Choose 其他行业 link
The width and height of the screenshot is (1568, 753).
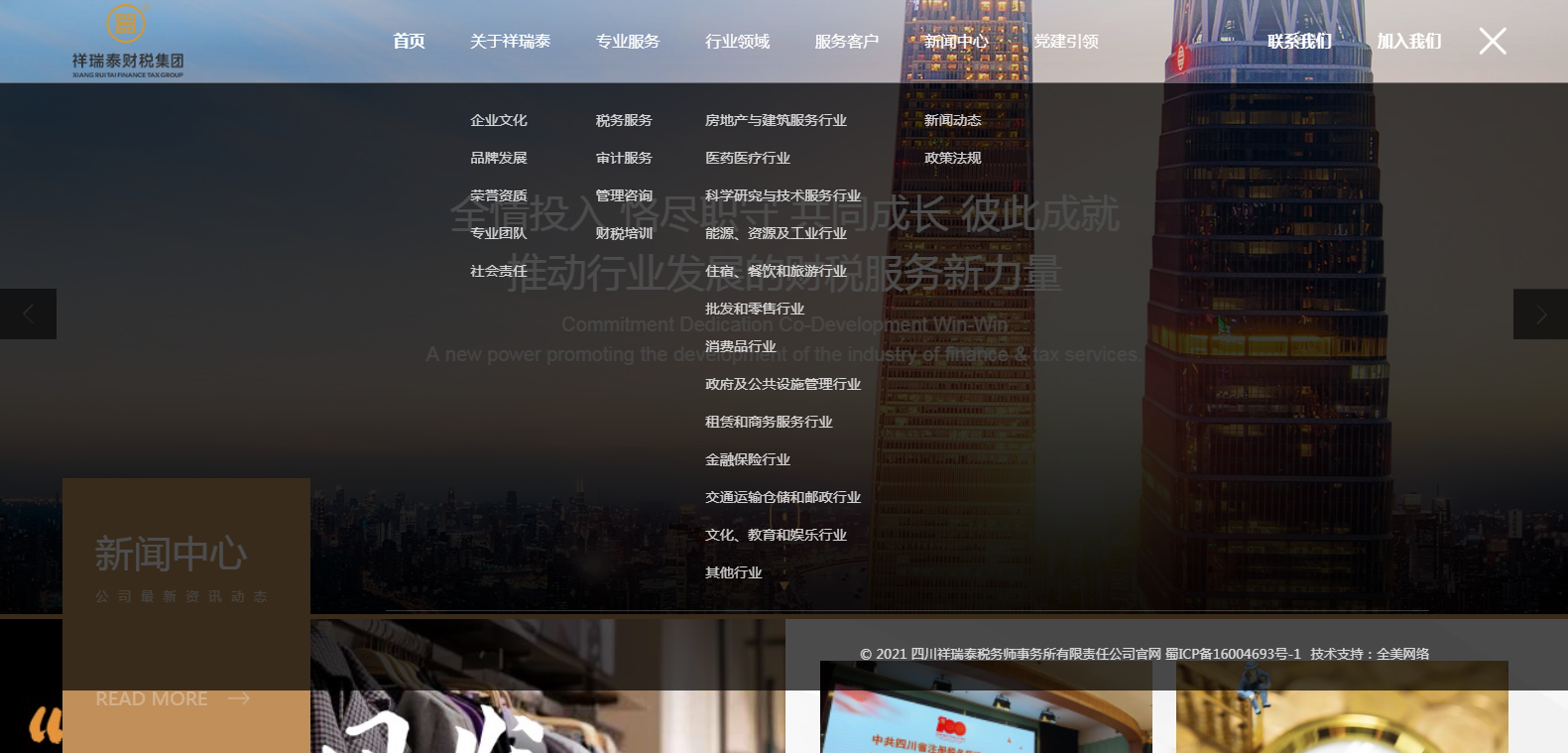click(x=734, y=572)
